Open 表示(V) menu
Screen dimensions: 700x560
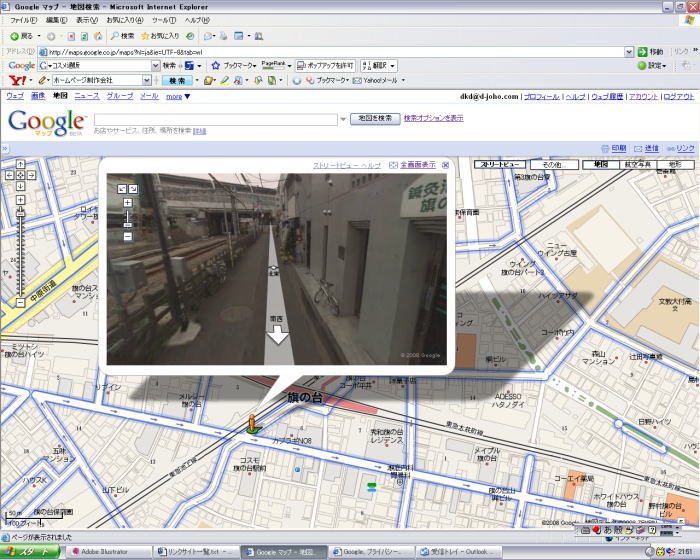[x=87, y=20]
